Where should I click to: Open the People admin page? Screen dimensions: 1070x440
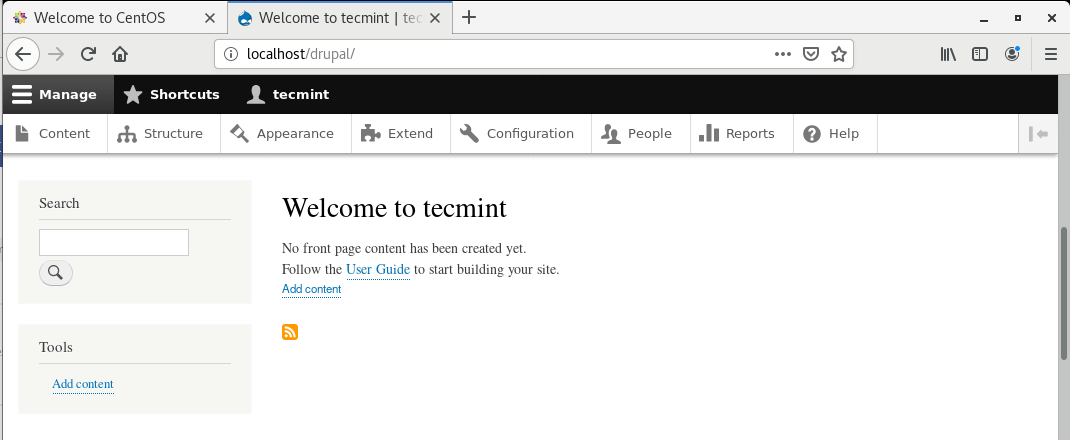coord(641,134)
